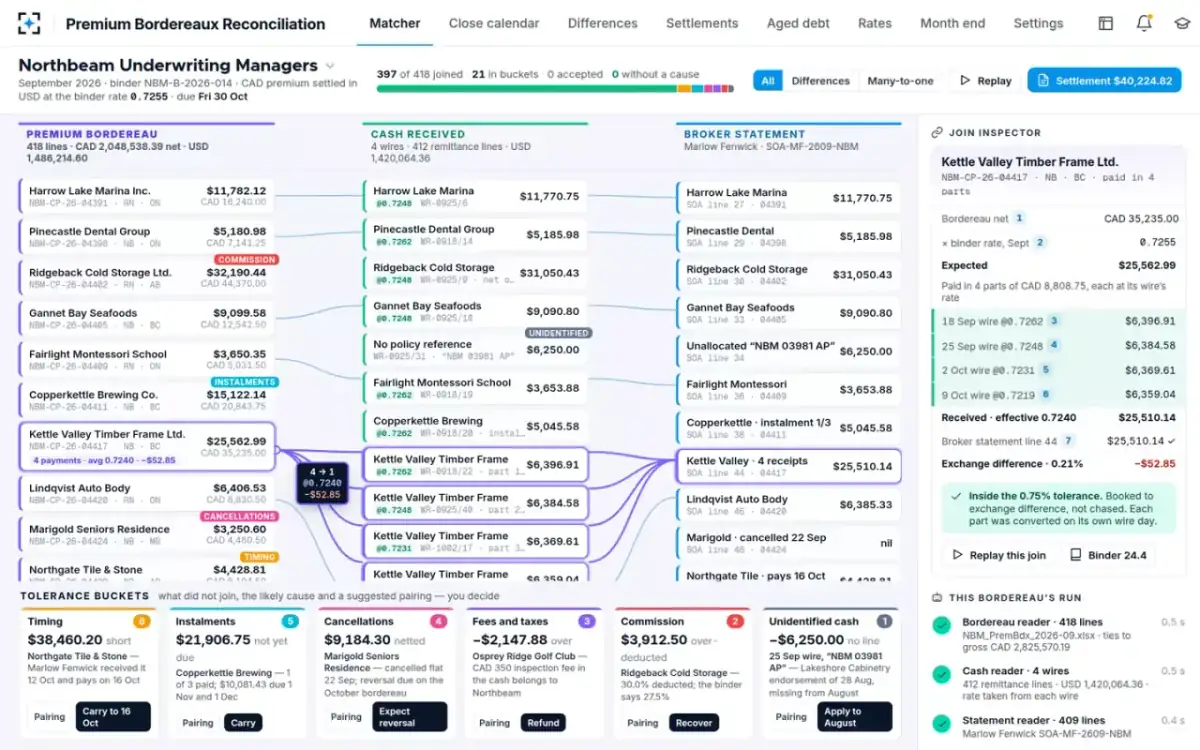
Task: Click the Settlement $40,224.82 button
Action: tap(1104, 81)
